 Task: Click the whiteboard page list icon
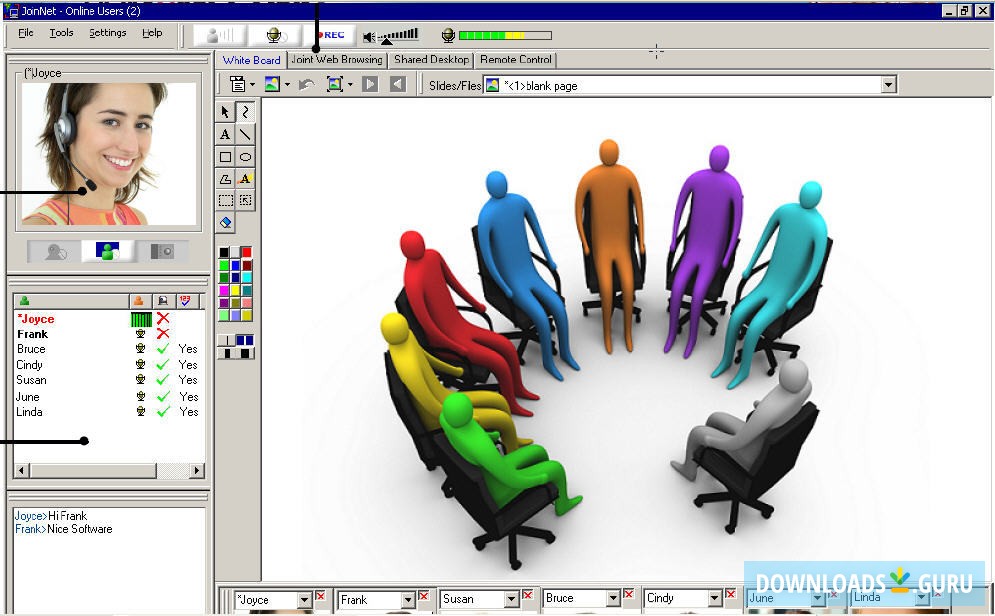point(237,84)
